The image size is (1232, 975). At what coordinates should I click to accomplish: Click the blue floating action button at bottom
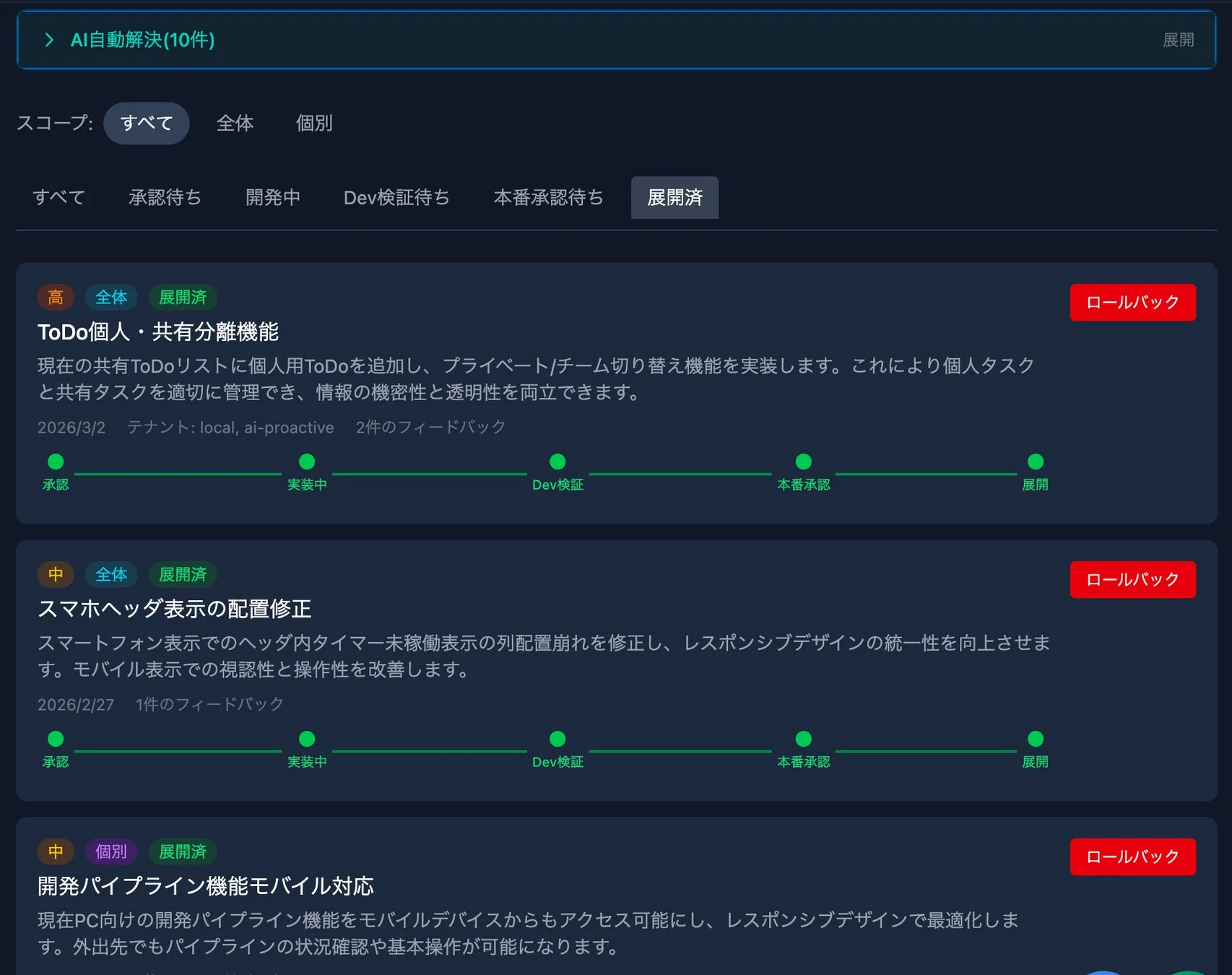(x=1103, y=971)
